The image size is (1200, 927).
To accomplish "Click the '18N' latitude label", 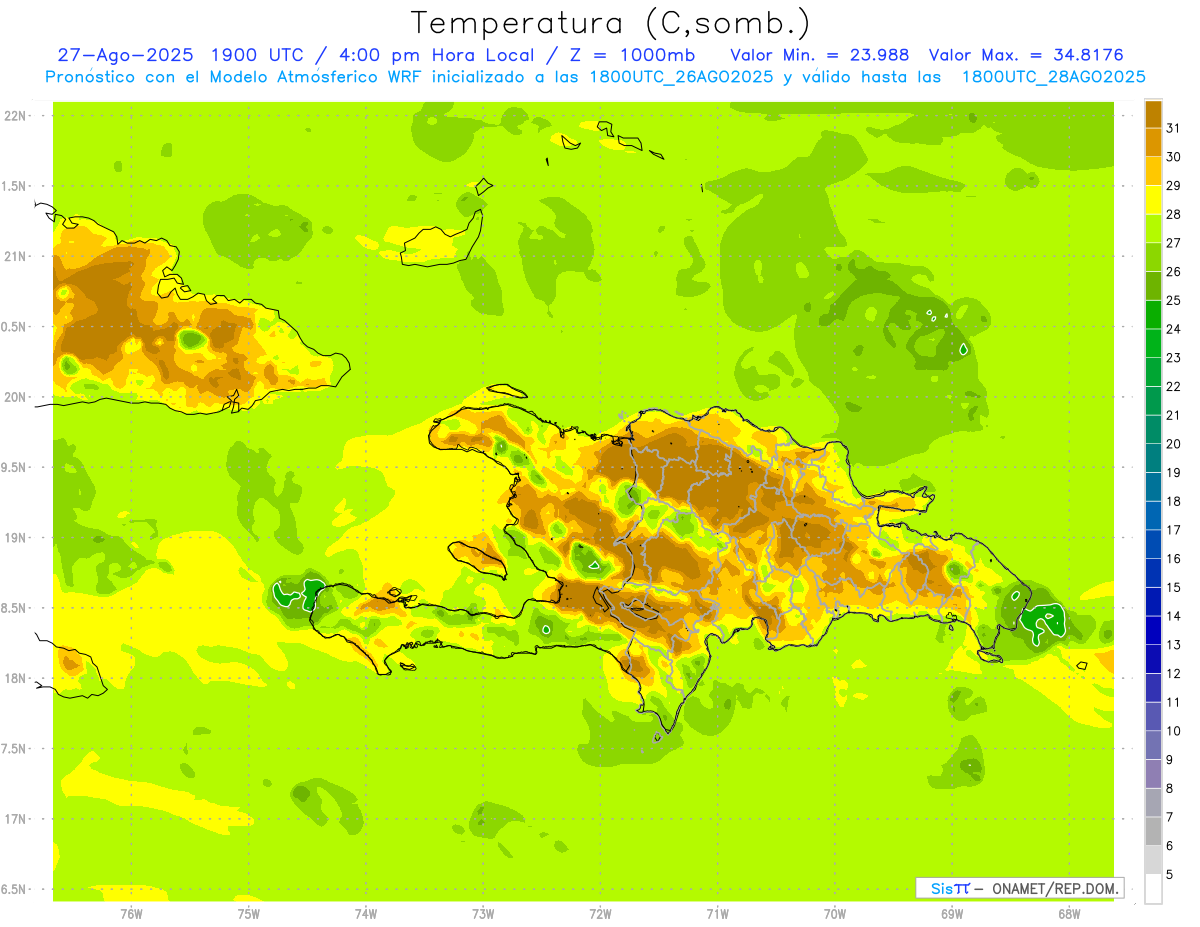I will pos(16,679).
